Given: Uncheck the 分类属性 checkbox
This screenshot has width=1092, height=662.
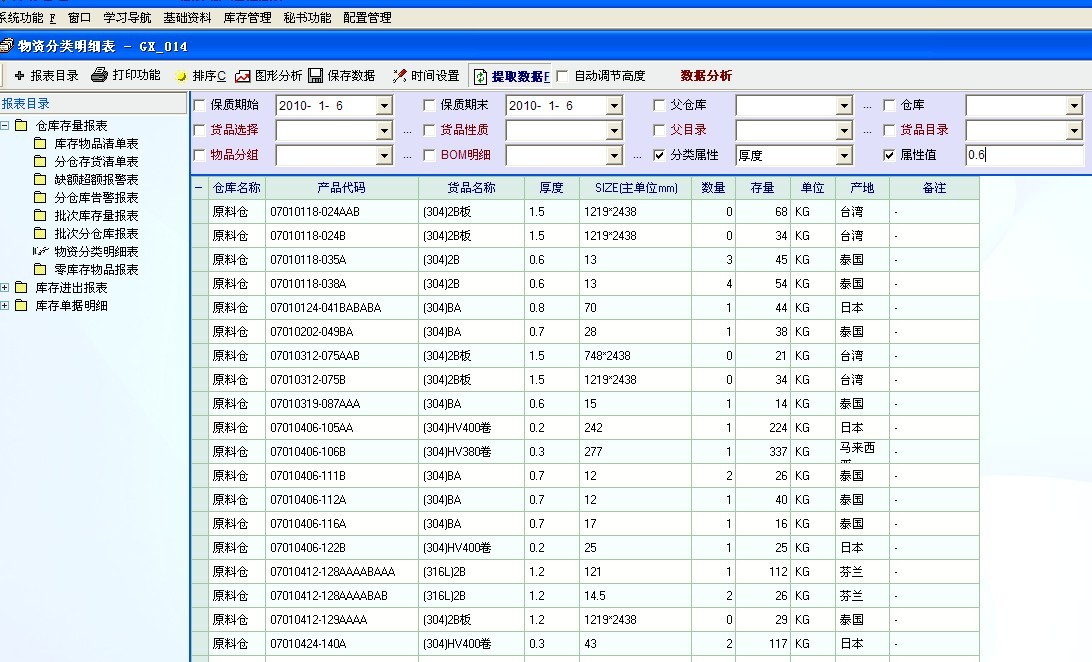Looking at the screenshot, I should pyautogui.click(x=659, y=155).
